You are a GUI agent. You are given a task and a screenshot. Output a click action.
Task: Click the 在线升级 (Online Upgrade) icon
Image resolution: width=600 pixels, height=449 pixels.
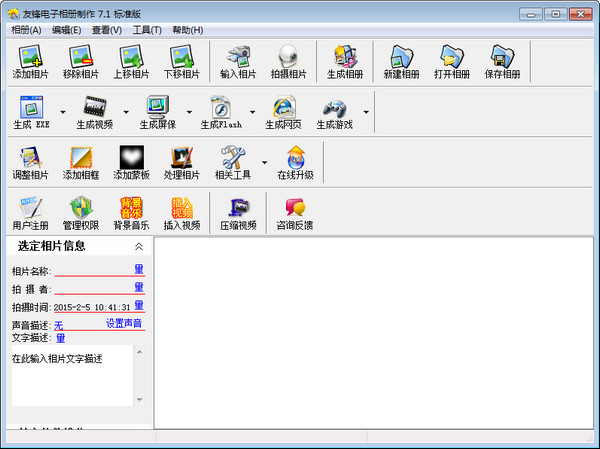coord(295,157)
